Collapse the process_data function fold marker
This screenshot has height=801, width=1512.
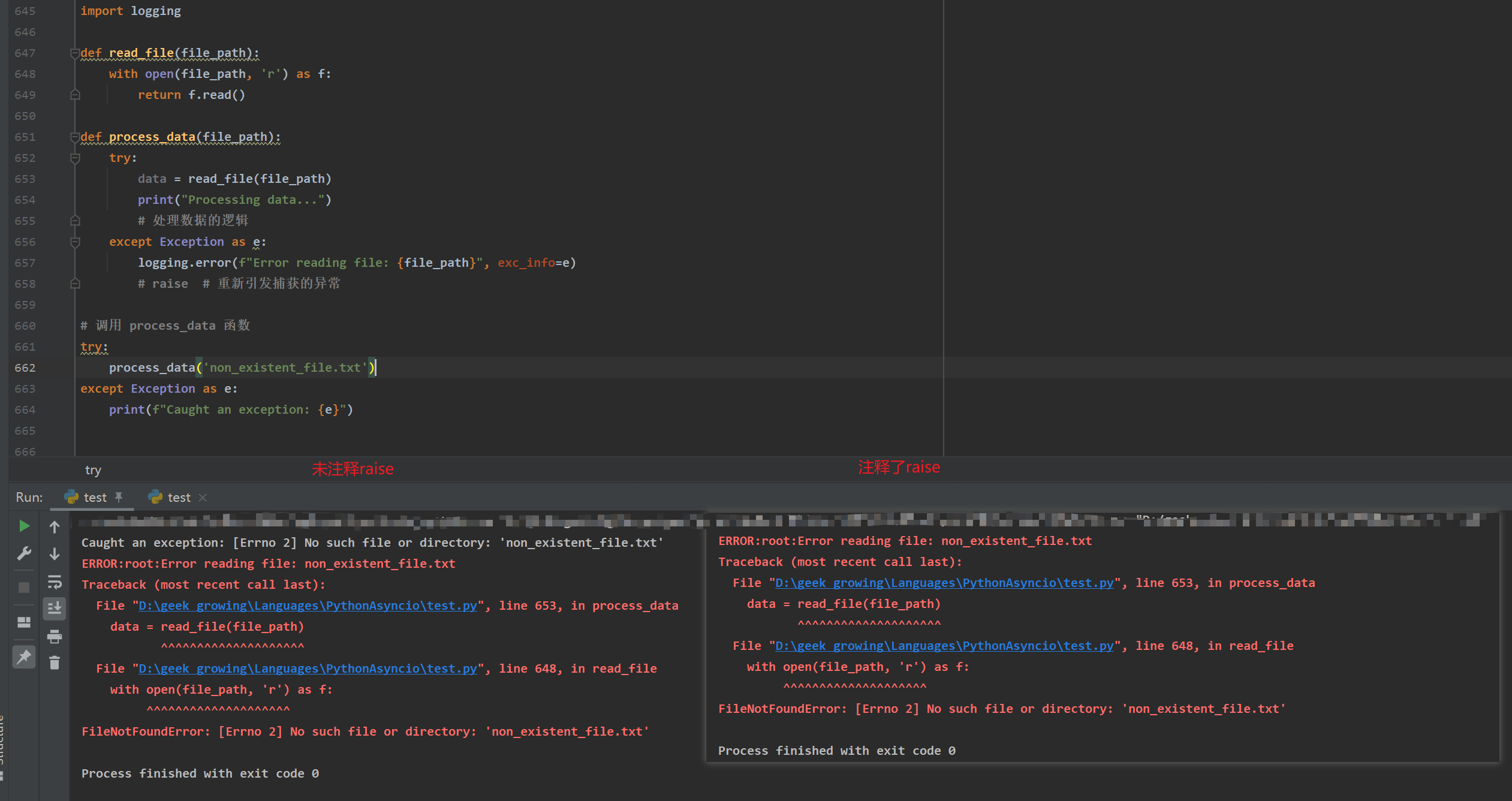coord(75,137)
